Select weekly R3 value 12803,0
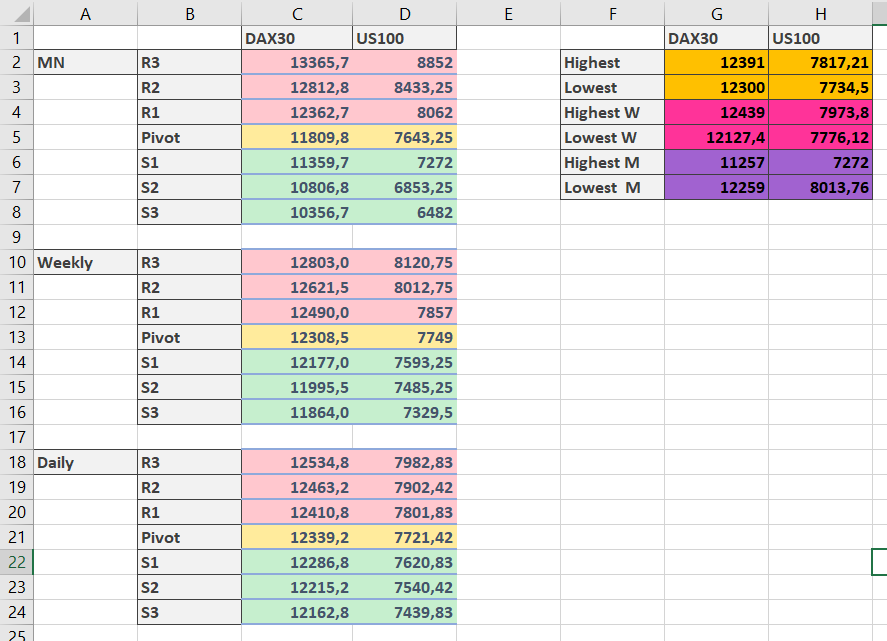 tap(297, 262)
